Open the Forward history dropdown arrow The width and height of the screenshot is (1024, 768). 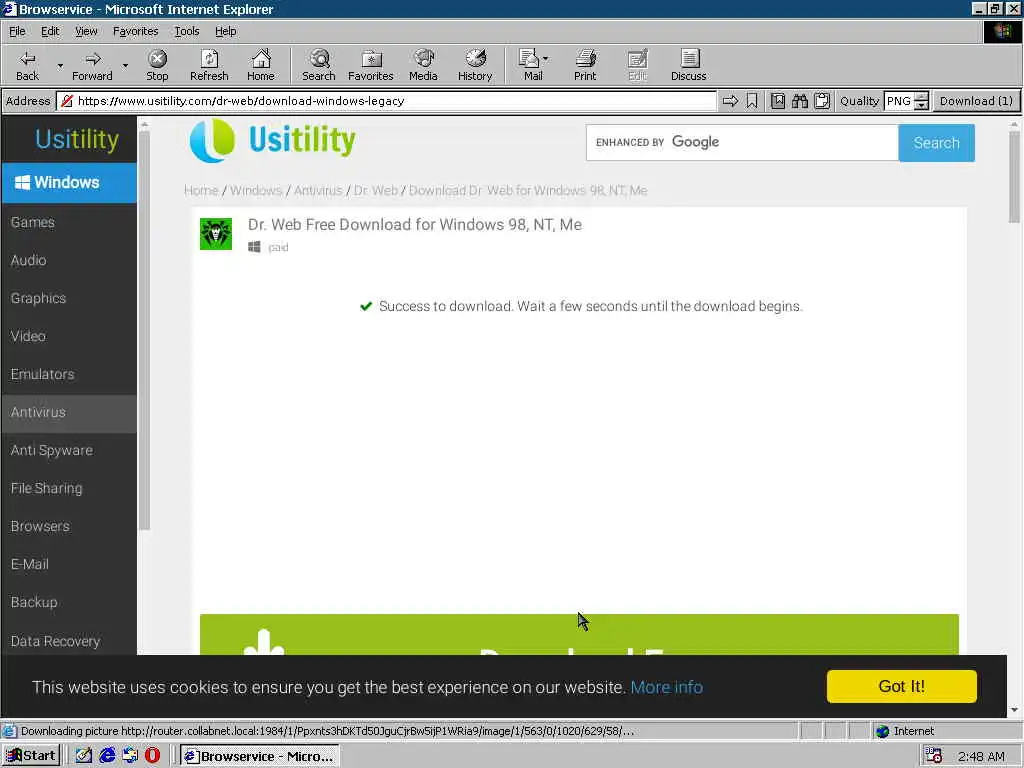click(125, 66)
